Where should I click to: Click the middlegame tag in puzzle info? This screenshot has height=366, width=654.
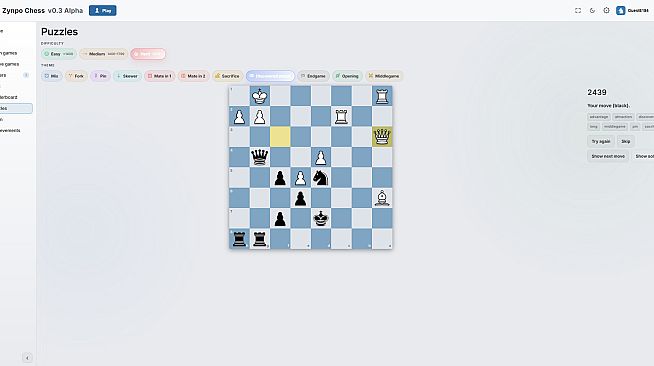click(615, 126)
